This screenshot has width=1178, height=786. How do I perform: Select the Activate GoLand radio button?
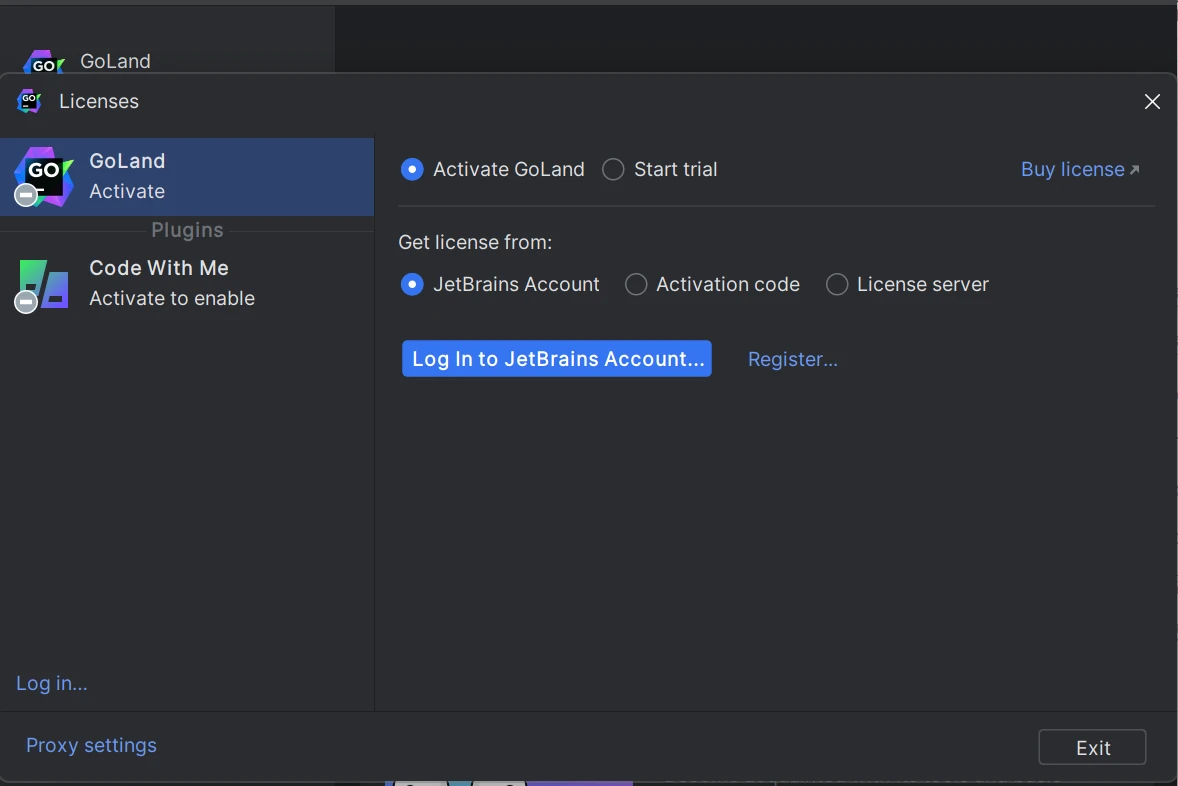(x=412, y=170)
